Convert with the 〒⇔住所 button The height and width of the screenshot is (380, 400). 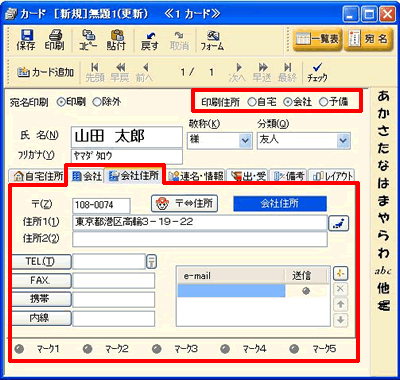pyautogui.click(x=184, y=204)
